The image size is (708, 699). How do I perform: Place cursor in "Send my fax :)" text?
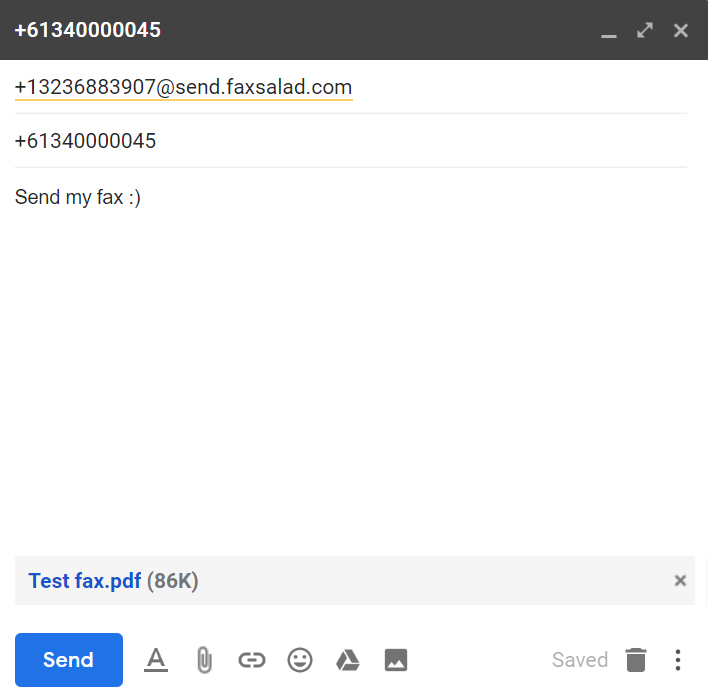78,197
